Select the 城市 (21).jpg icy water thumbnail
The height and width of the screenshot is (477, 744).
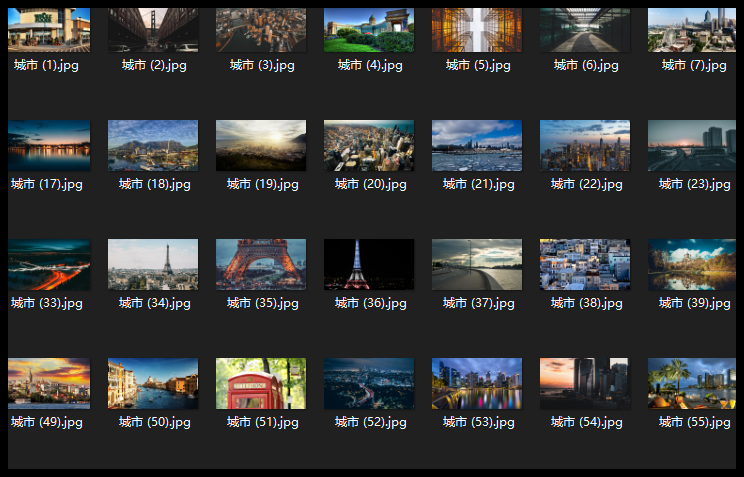pyautogui.click(x=477, y=145)
